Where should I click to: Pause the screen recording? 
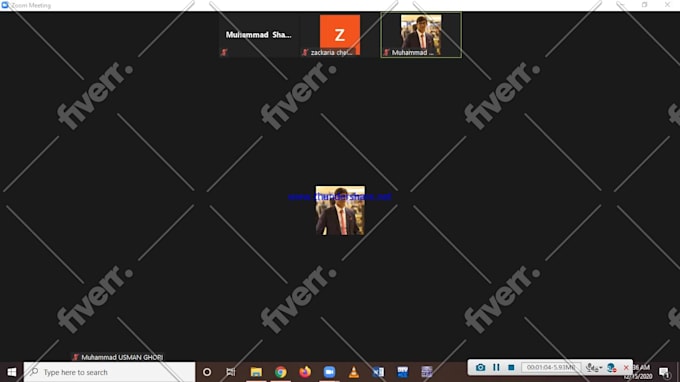[x=496, y=368]
